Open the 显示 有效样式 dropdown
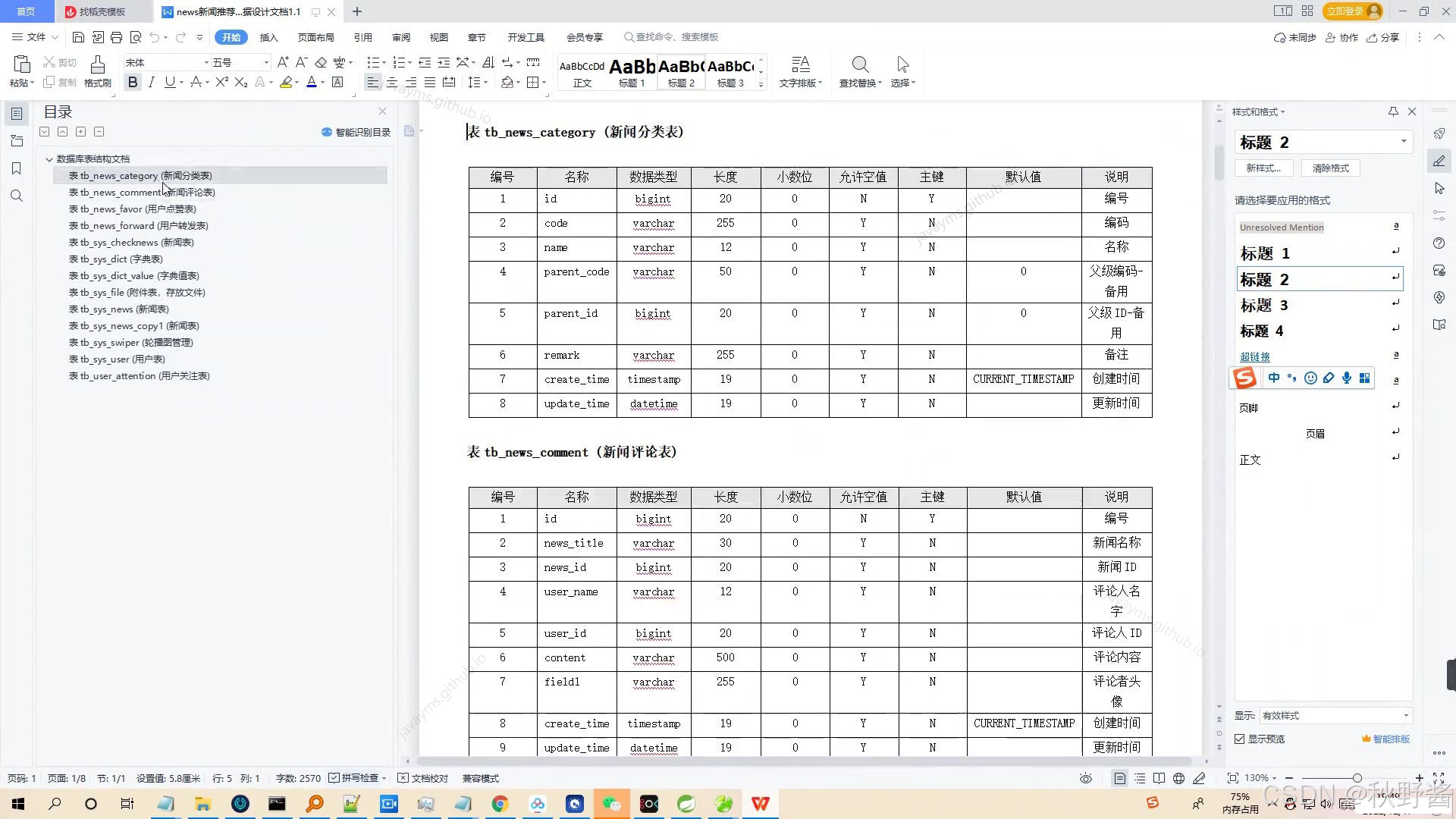Screen dimensions: 1456x819 (1405, 715)
